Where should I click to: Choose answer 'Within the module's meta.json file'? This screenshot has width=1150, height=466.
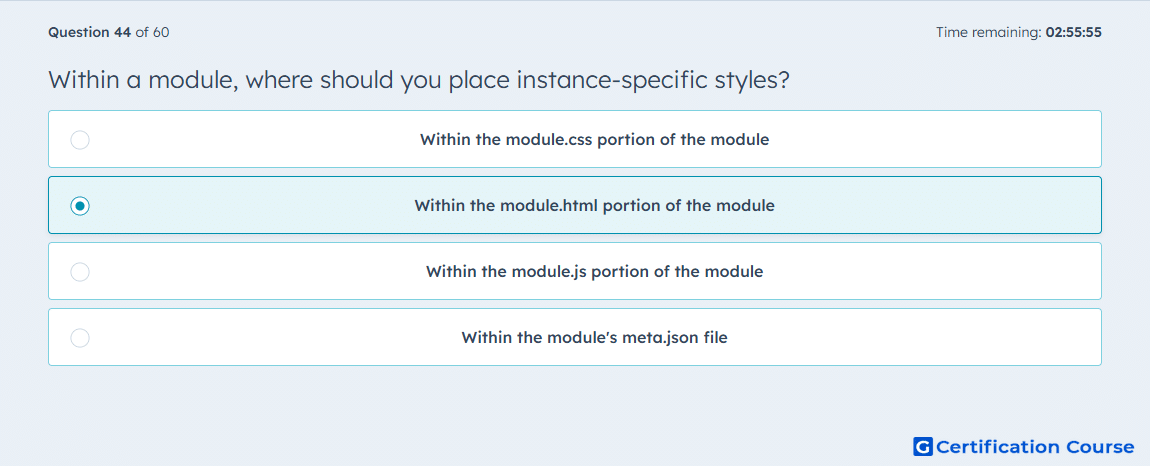tap(594, 338)
